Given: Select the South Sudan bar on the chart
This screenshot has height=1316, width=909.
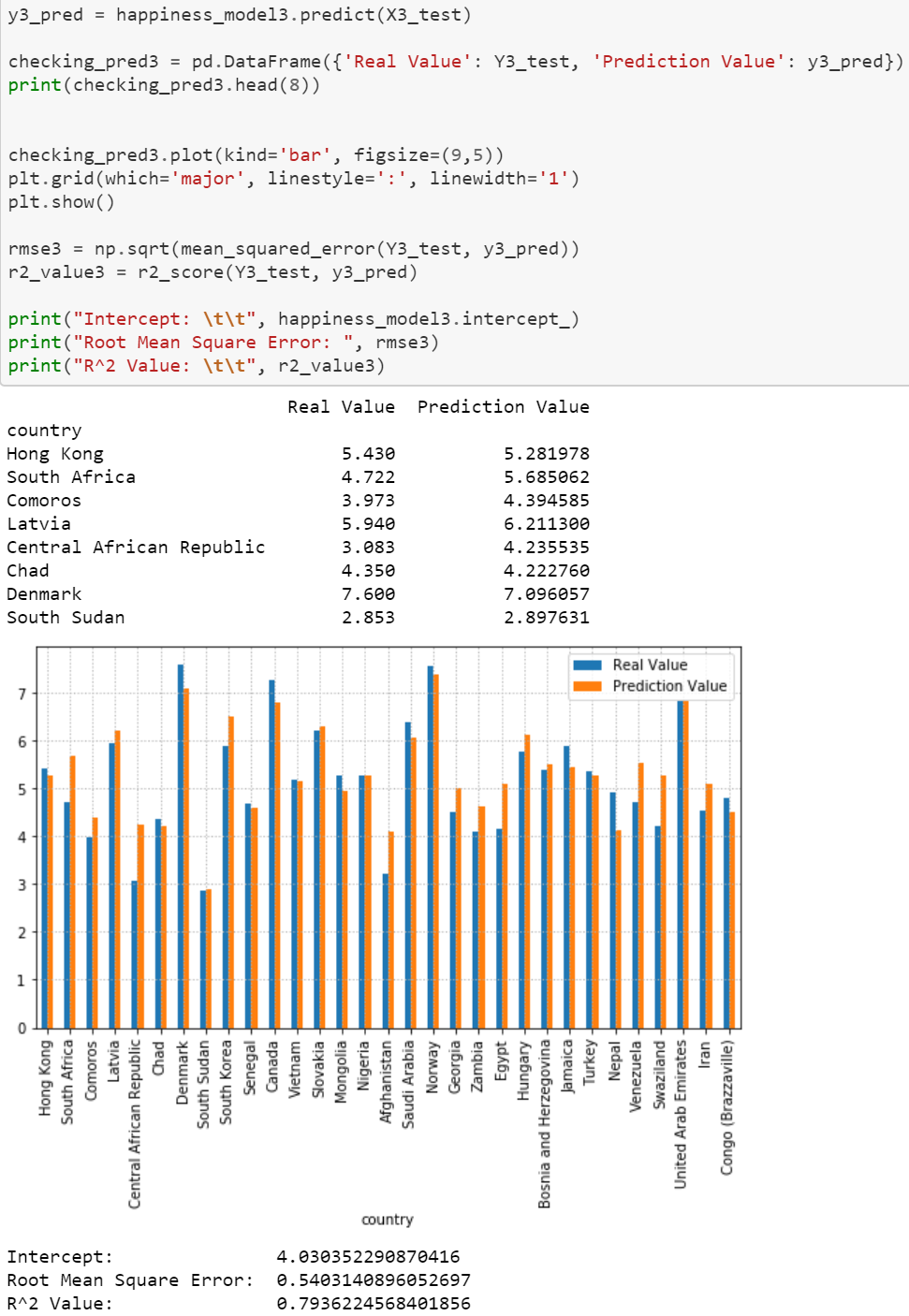Looking at the screenshot, I should click(208, 955).
